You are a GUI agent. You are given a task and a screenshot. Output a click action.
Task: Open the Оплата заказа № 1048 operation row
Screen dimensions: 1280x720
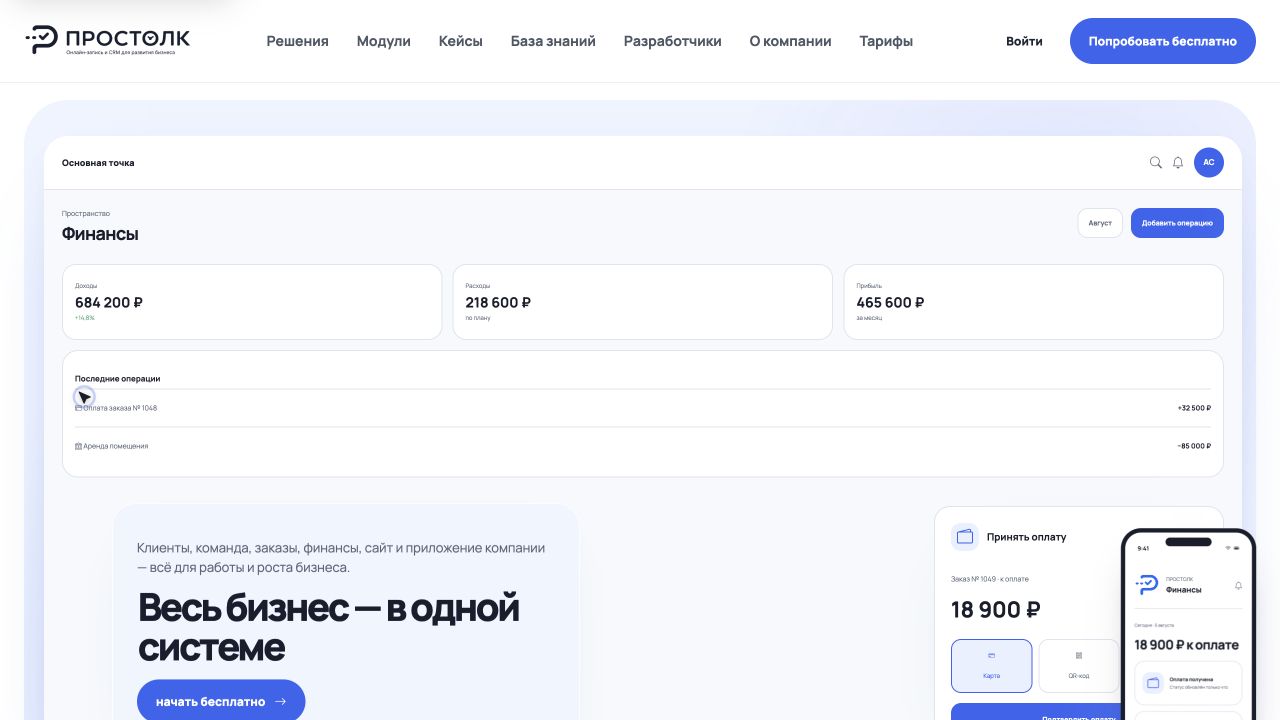(x=643, y=408)
